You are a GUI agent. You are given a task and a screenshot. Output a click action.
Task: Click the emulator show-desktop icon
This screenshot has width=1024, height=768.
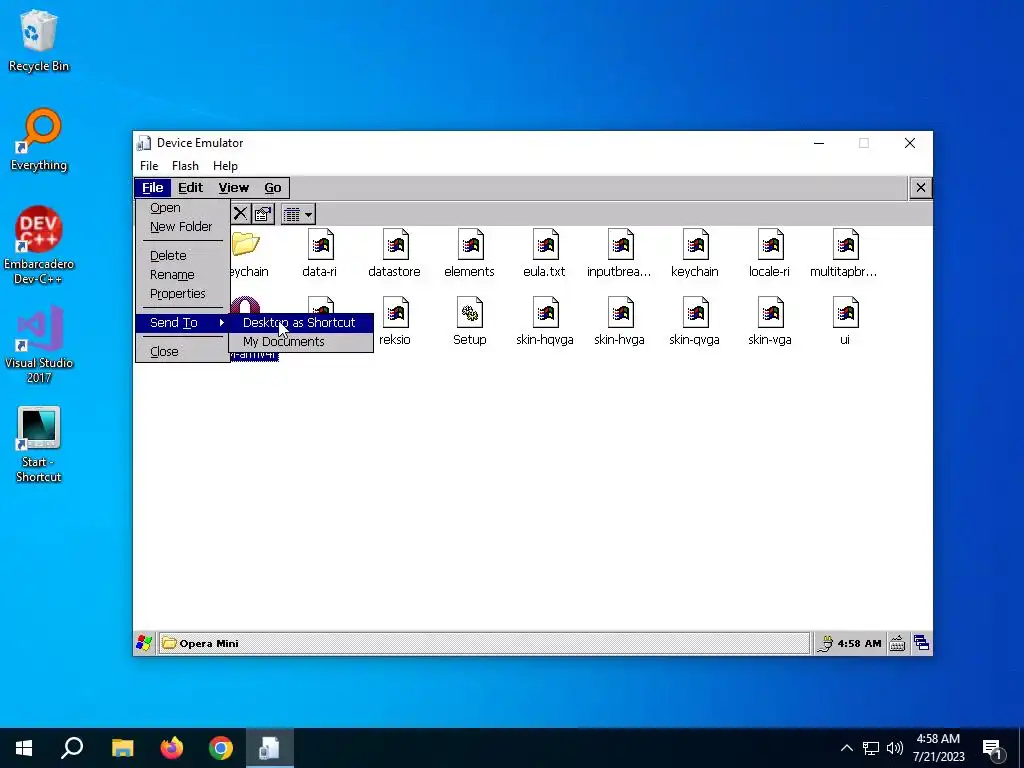[921, 643]
